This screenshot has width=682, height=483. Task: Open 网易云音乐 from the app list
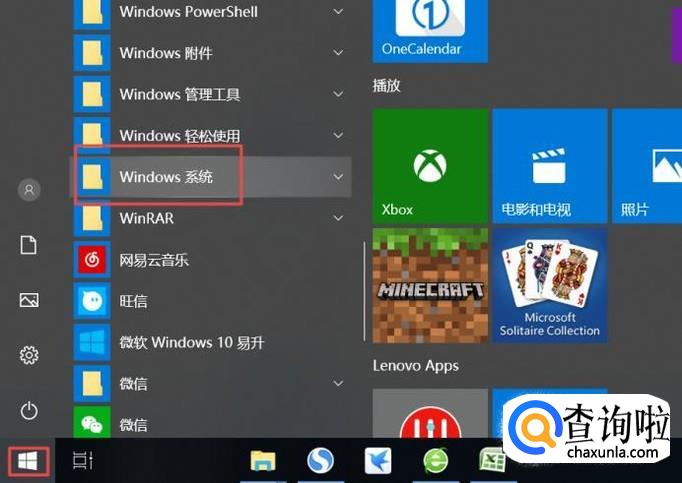pos(154,260)
